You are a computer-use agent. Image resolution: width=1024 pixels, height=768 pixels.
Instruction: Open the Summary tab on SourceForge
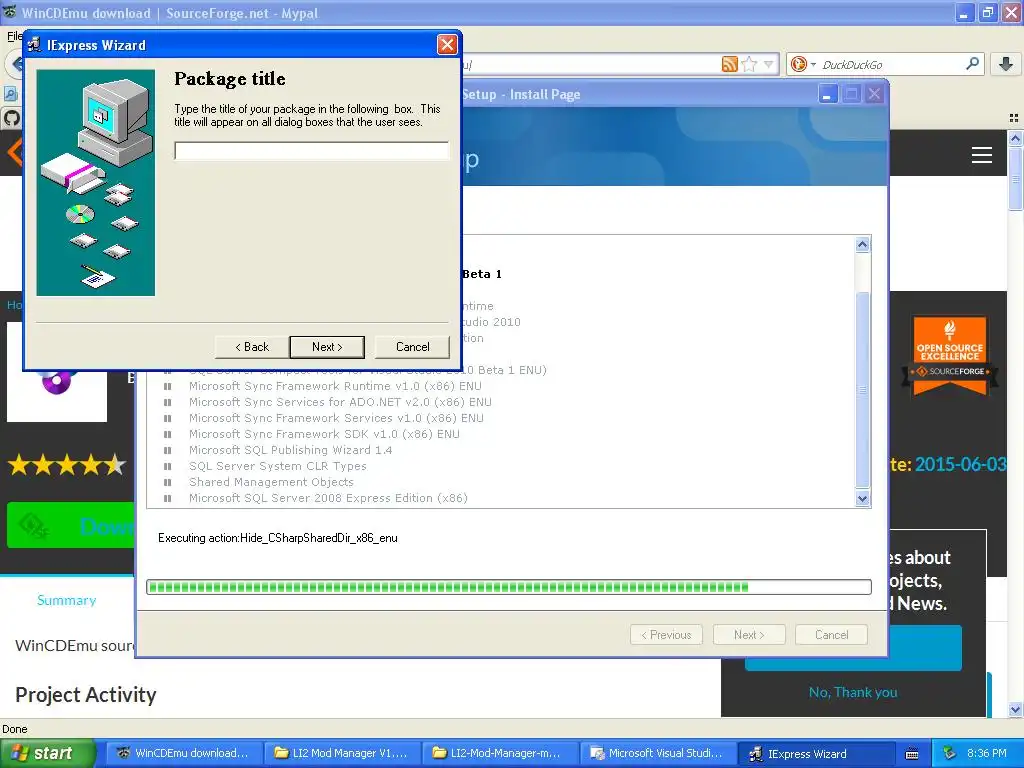(67, 600)
